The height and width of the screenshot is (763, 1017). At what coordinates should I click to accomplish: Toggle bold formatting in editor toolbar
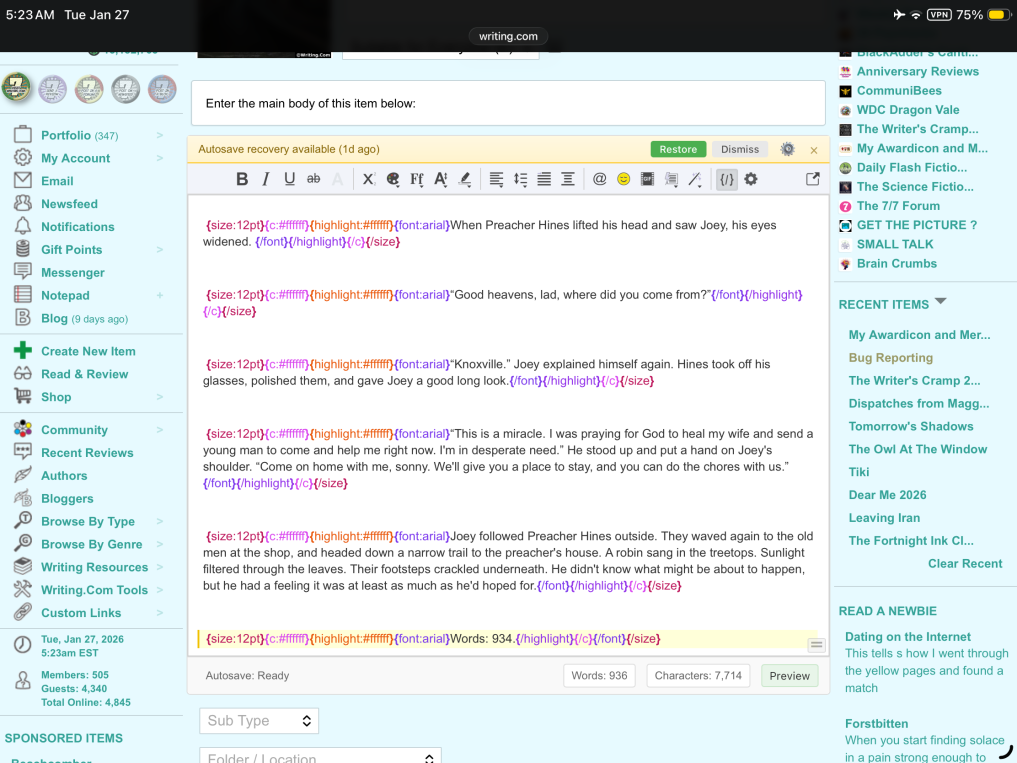pos(242,179)
